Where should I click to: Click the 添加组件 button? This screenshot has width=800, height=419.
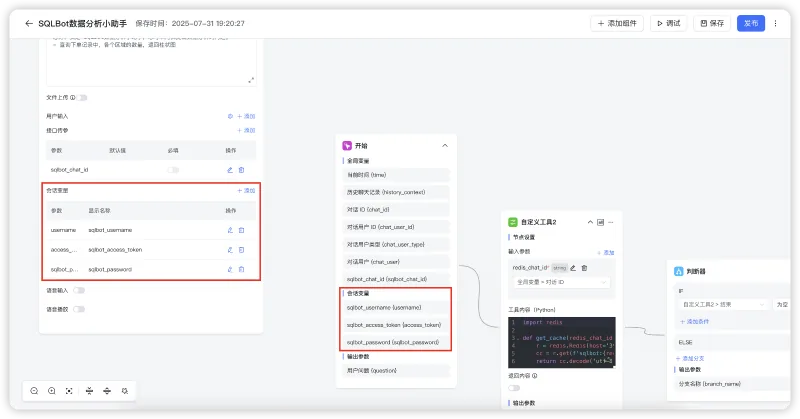tap(617, 23)
